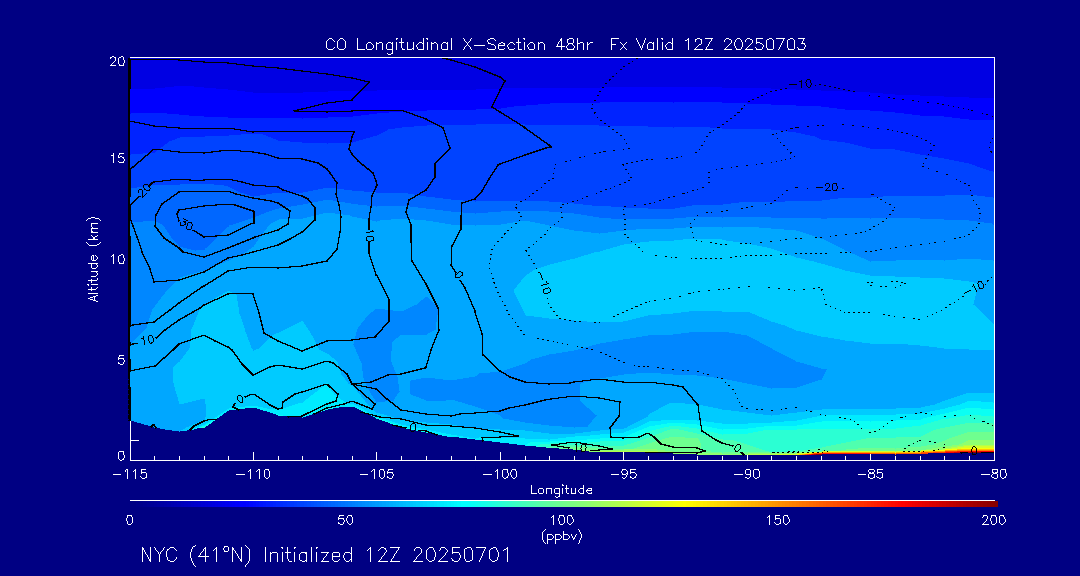Click the '(ppbv)' units label

(562, 537)
